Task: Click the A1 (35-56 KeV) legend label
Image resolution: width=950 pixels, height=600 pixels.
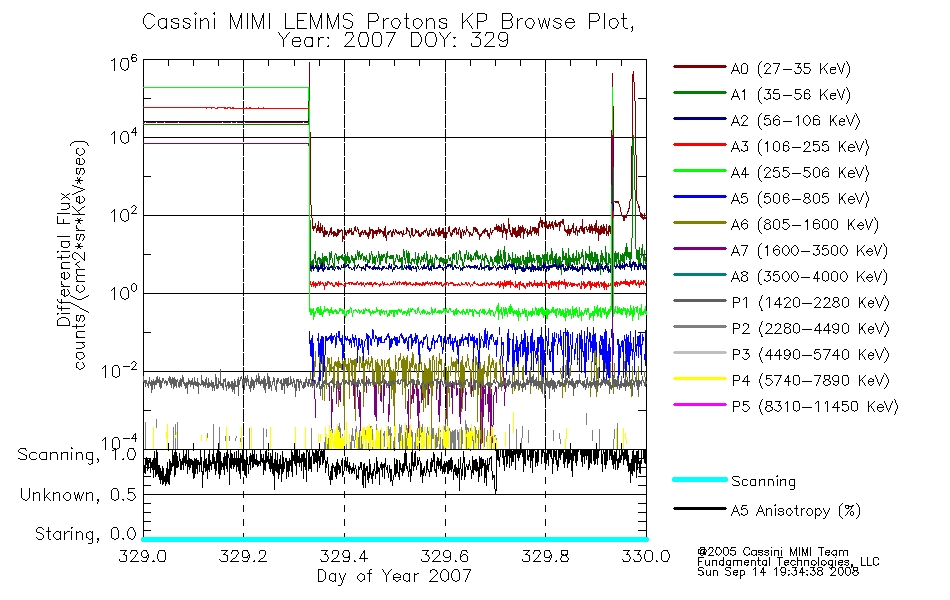Action: pos(791,95)
